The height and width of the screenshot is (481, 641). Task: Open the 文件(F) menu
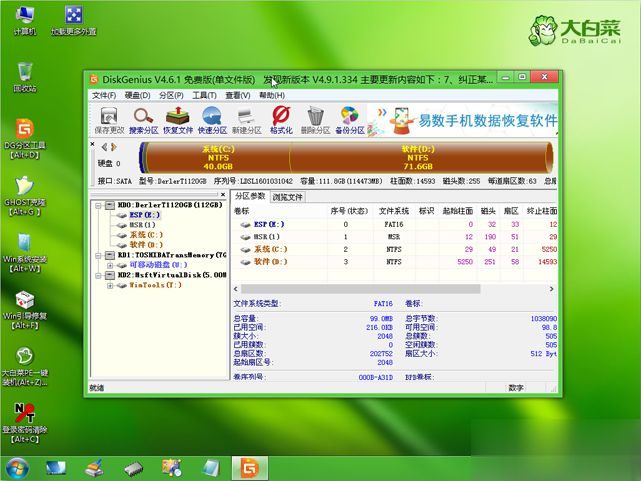point(104,95)
